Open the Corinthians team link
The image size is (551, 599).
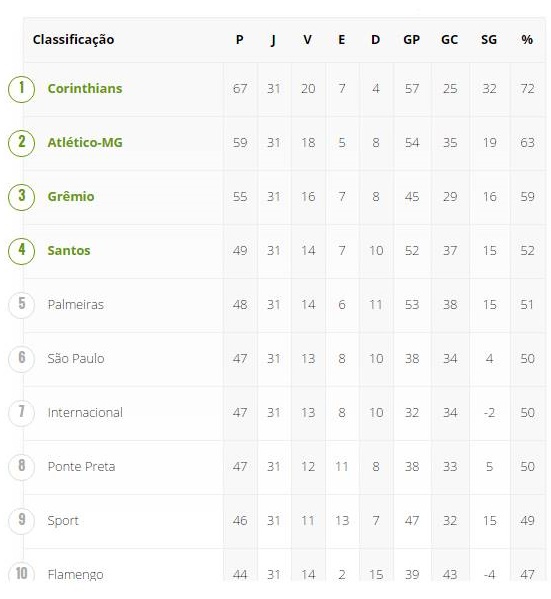point(85,89)
